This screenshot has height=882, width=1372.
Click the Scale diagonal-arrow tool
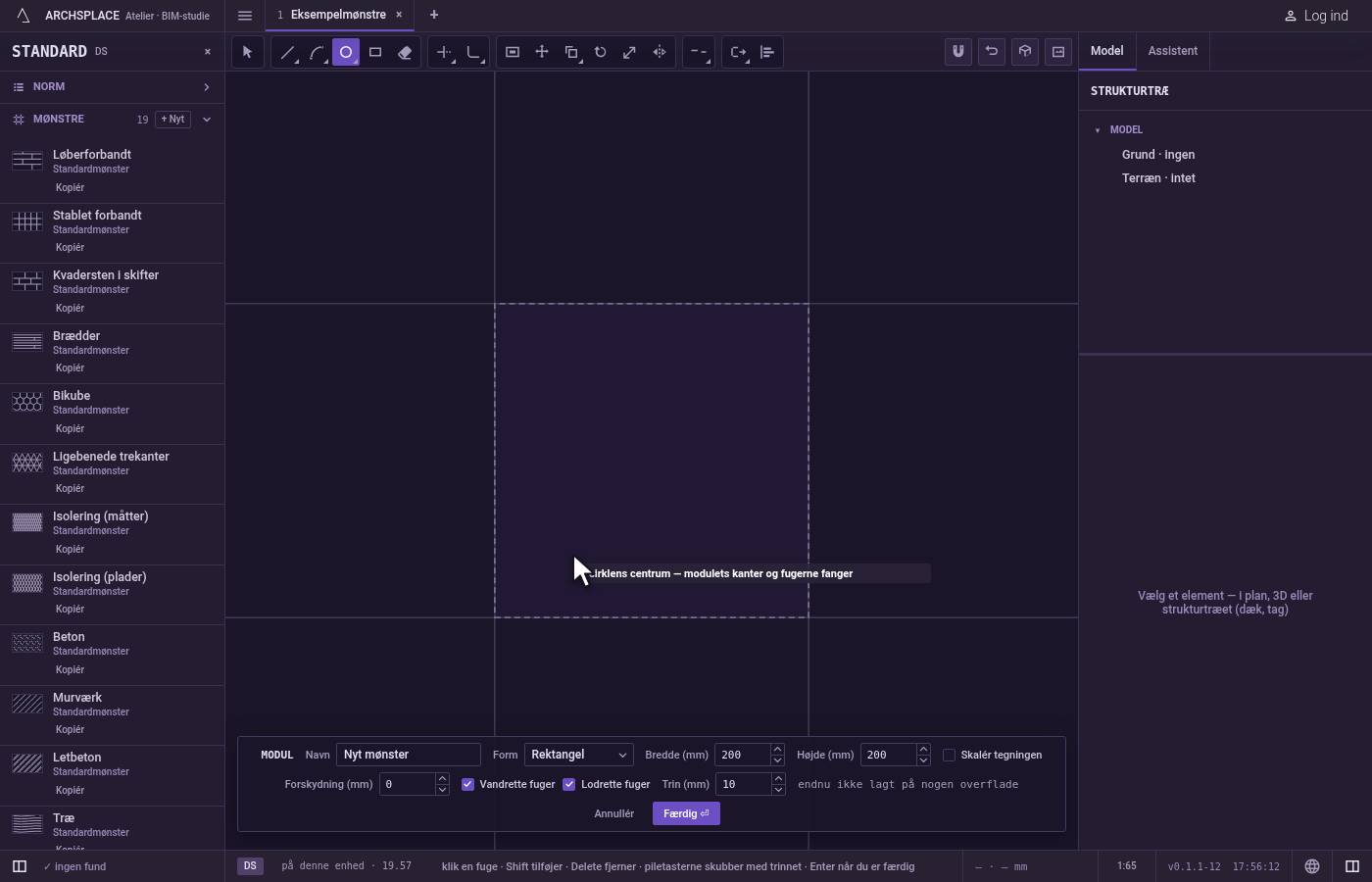coord(630,52)
